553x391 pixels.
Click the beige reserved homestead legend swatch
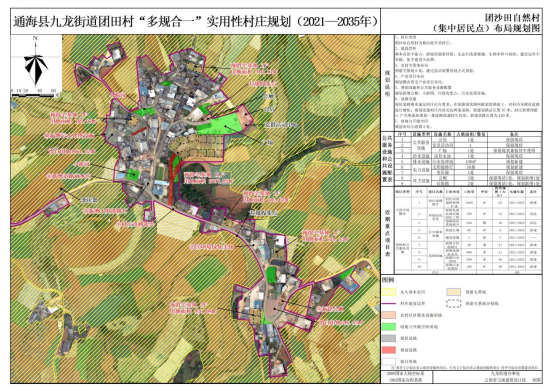(x=454, y=292)
